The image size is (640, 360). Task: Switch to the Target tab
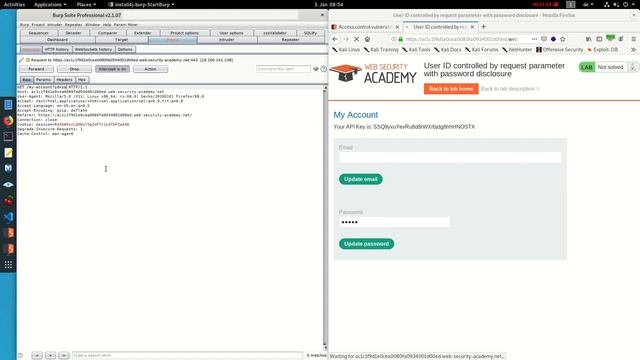tap(122, 40)
